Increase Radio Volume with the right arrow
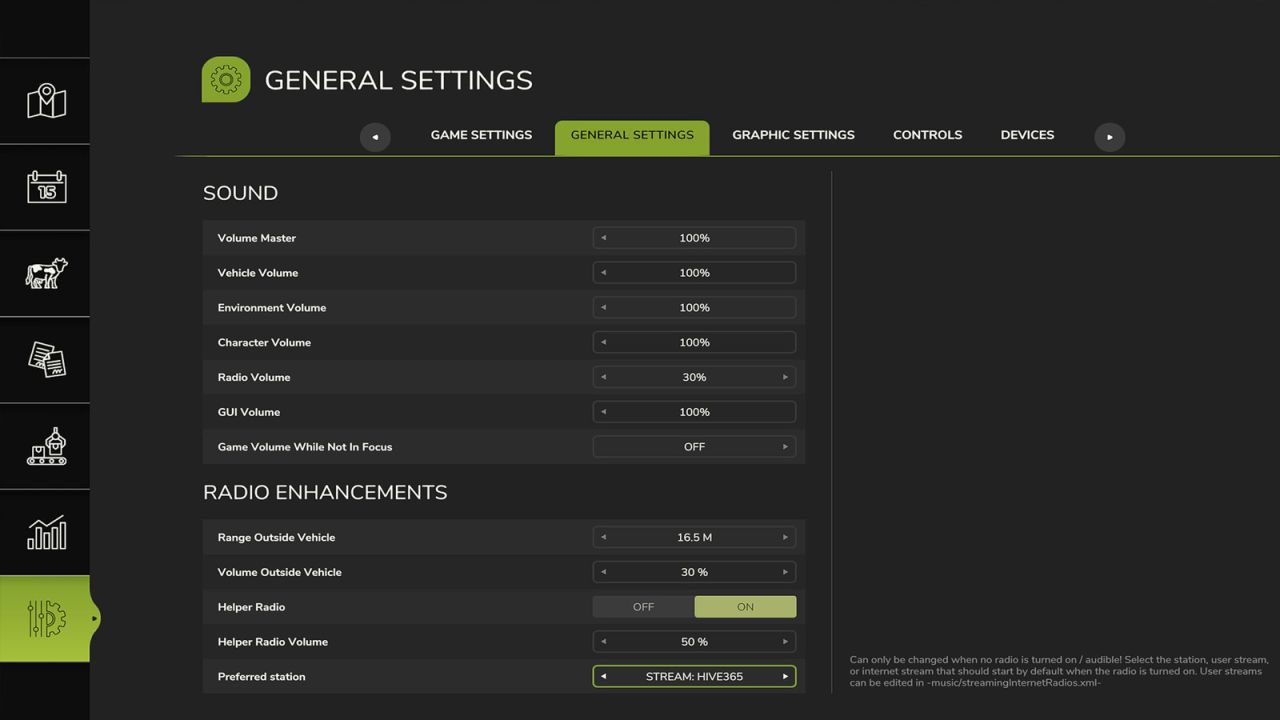The width and height of the screenshot is (1280, 720). pyautogui.click(x=785, y=377)
